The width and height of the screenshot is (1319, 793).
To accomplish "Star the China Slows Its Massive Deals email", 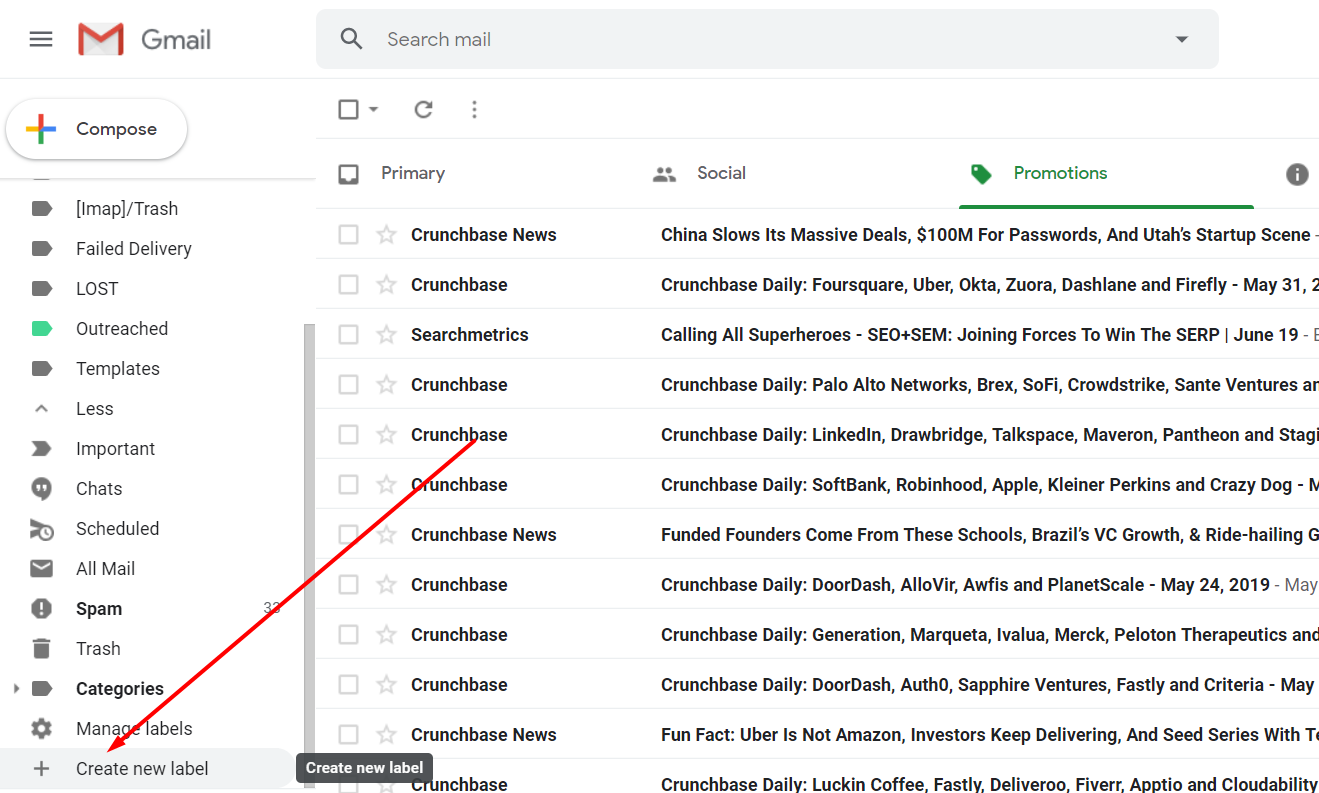I will click(x=386, y=234).
